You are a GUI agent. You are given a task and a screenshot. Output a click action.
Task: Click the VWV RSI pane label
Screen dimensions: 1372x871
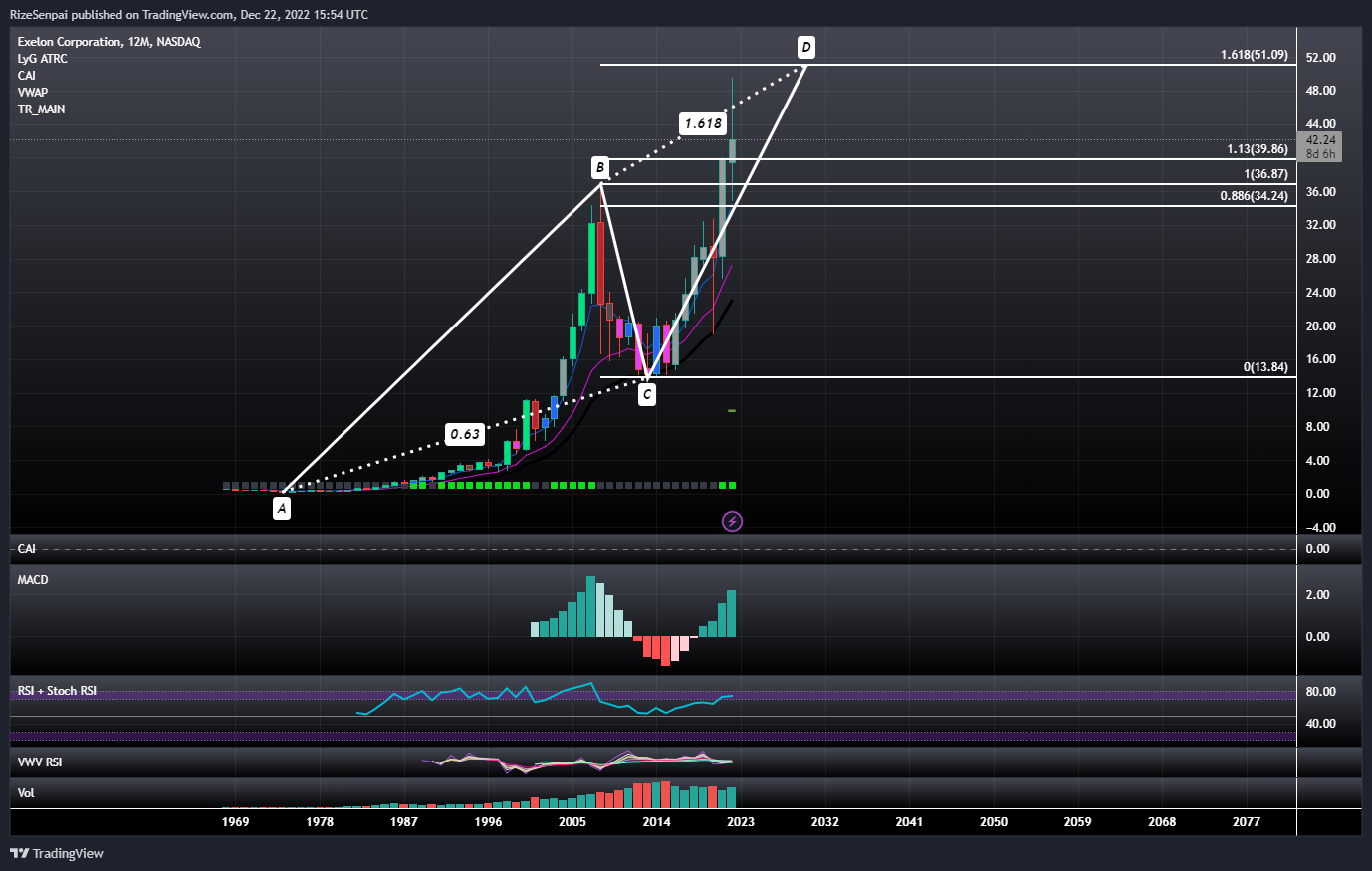(x=40, y=762)
